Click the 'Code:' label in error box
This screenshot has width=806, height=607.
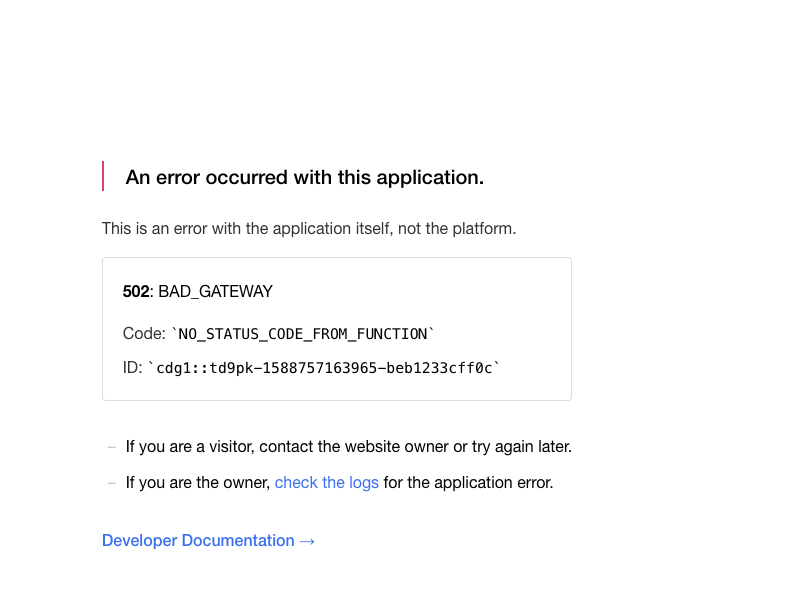coord(144,334)
